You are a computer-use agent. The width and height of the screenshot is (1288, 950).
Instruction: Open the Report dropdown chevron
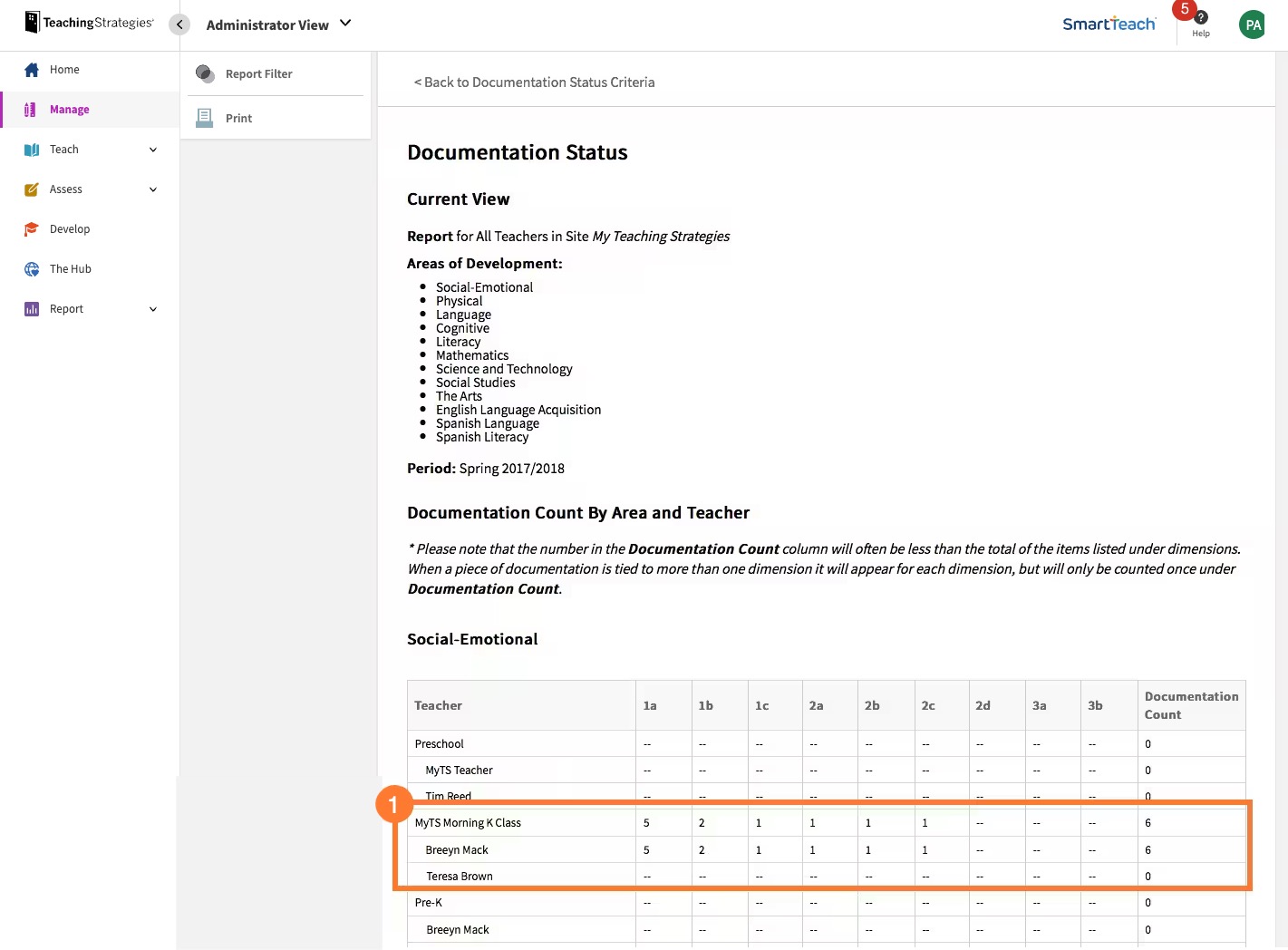152,308
